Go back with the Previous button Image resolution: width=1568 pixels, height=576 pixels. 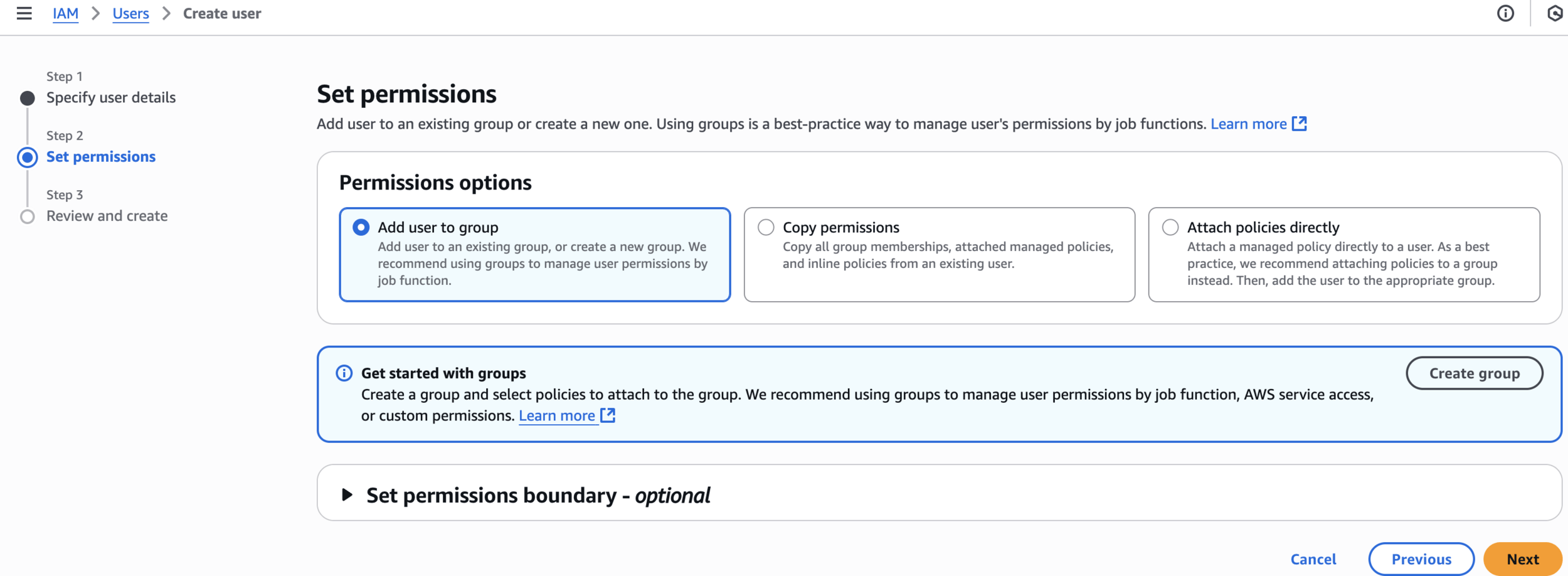[1421, 559]
